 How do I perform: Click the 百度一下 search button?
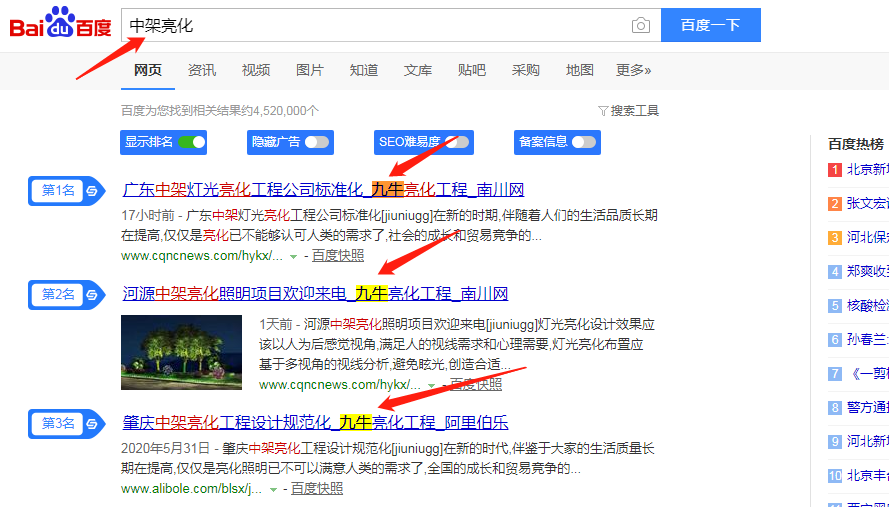click(x=710, y=25)
